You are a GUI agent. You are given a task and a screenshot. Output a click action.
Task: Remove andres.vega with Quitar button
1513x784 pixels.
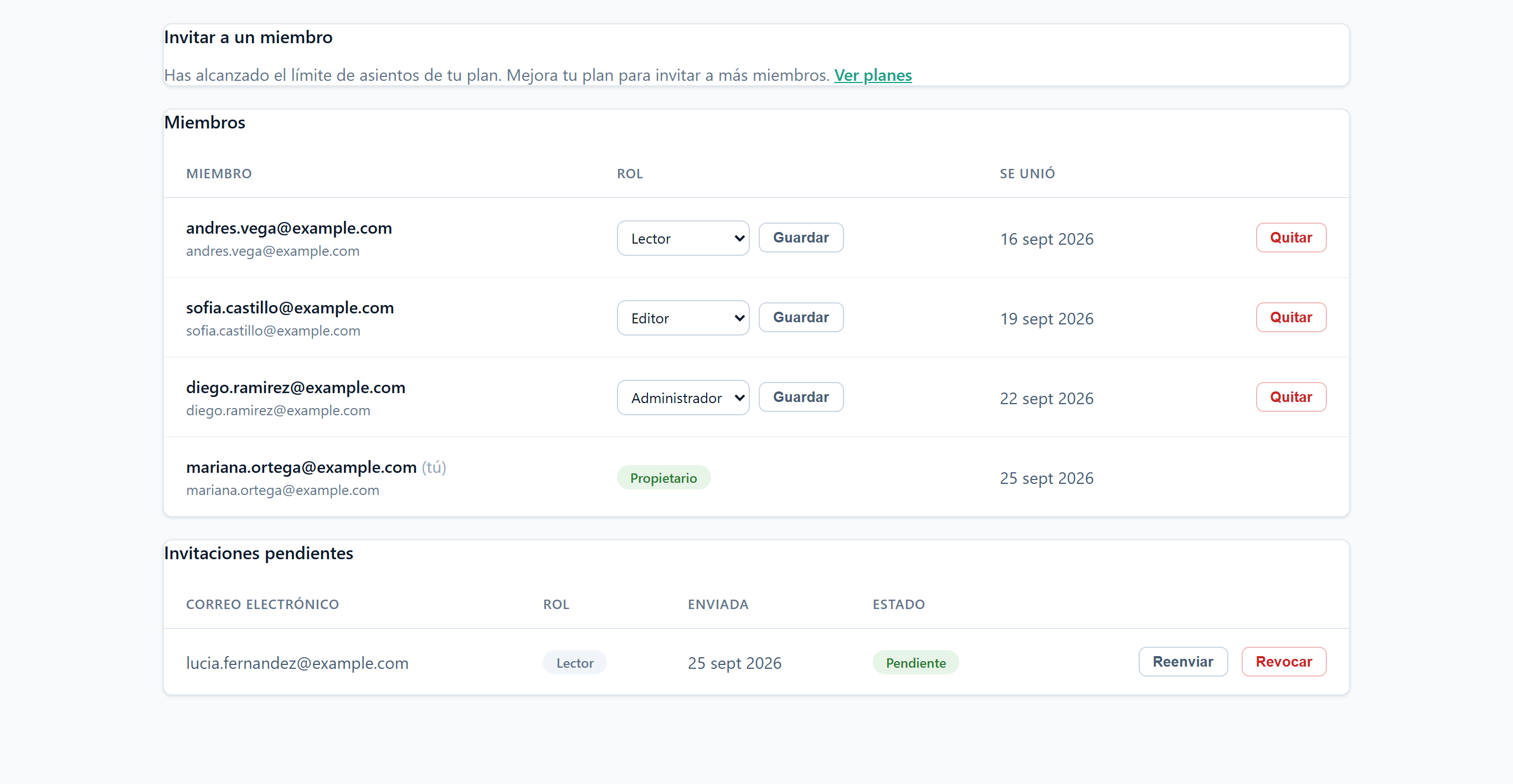1291,238
